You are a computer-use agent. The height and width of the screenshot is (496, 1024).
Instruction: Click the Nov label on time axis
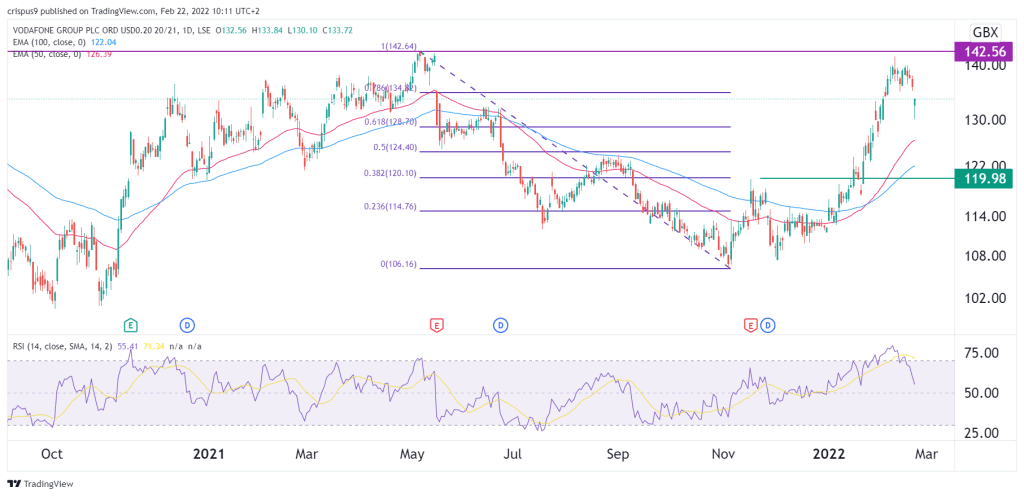[722, 454]
